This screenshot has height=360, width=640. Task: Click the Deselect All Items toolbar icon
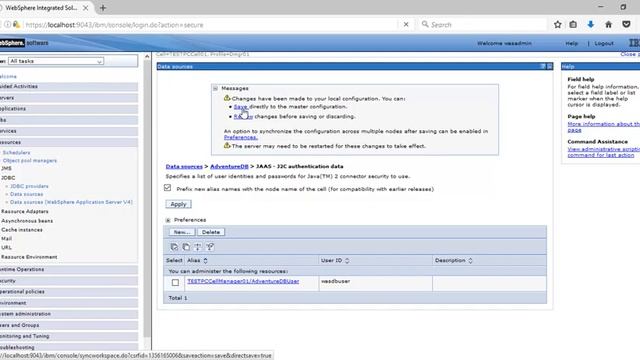click(186, 247)
